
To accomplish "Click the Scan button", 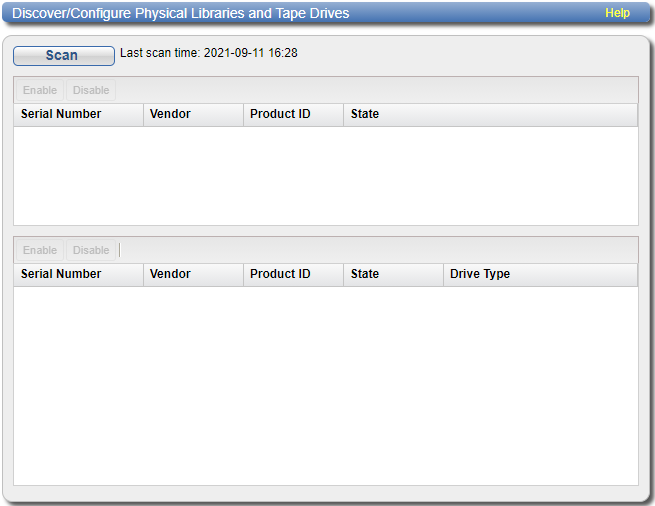I will tap(63, 56).
